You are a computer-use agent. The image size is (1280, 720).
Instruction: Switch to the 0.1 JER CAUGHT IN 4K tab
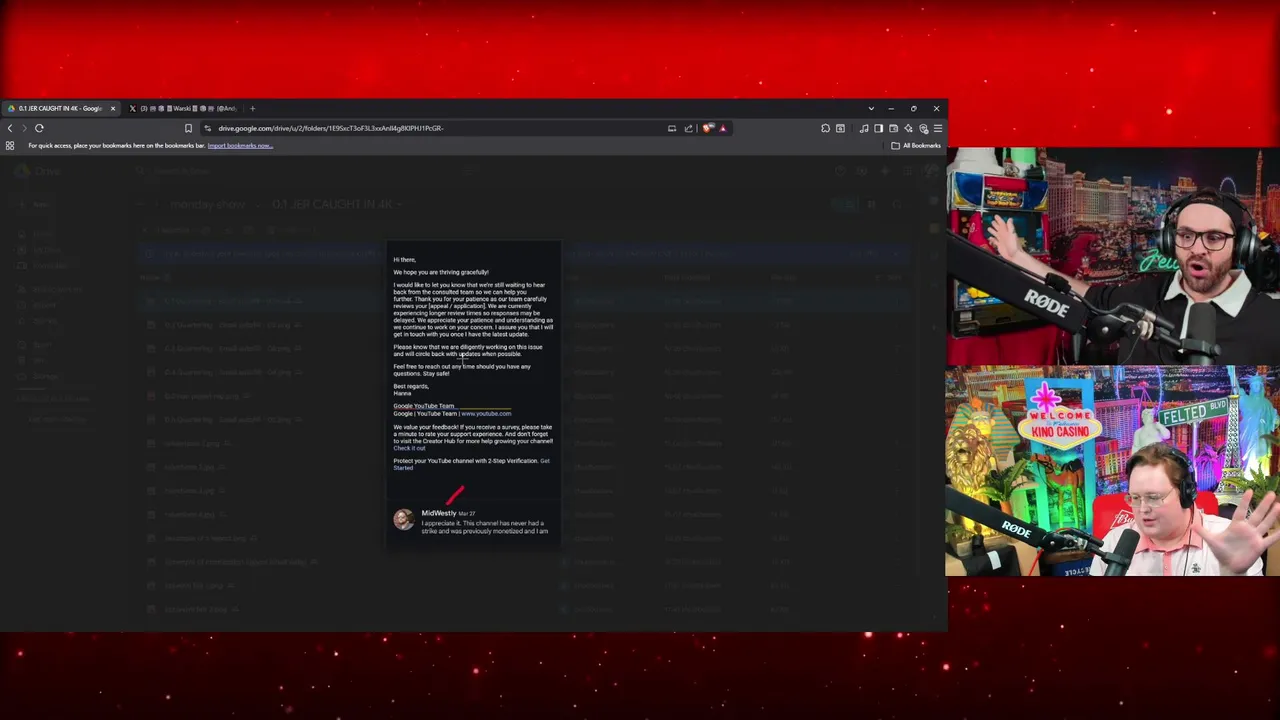pyautogui.click(x=60, y=108)
